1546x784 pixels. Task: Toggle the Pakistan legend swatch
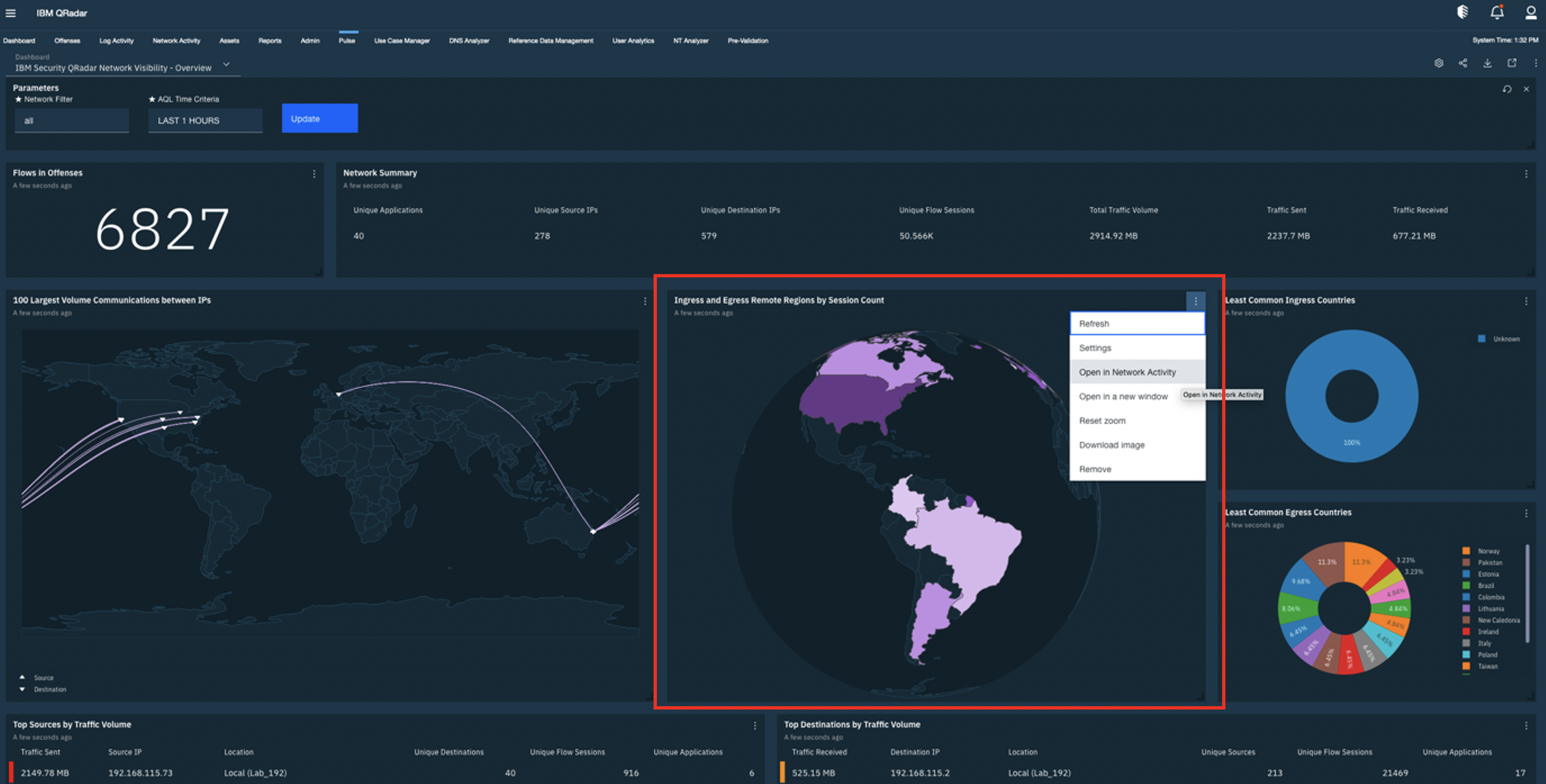1466,562
